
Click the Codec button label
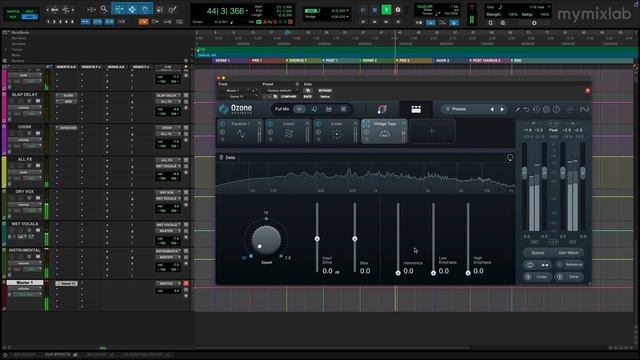coord(541,277)
